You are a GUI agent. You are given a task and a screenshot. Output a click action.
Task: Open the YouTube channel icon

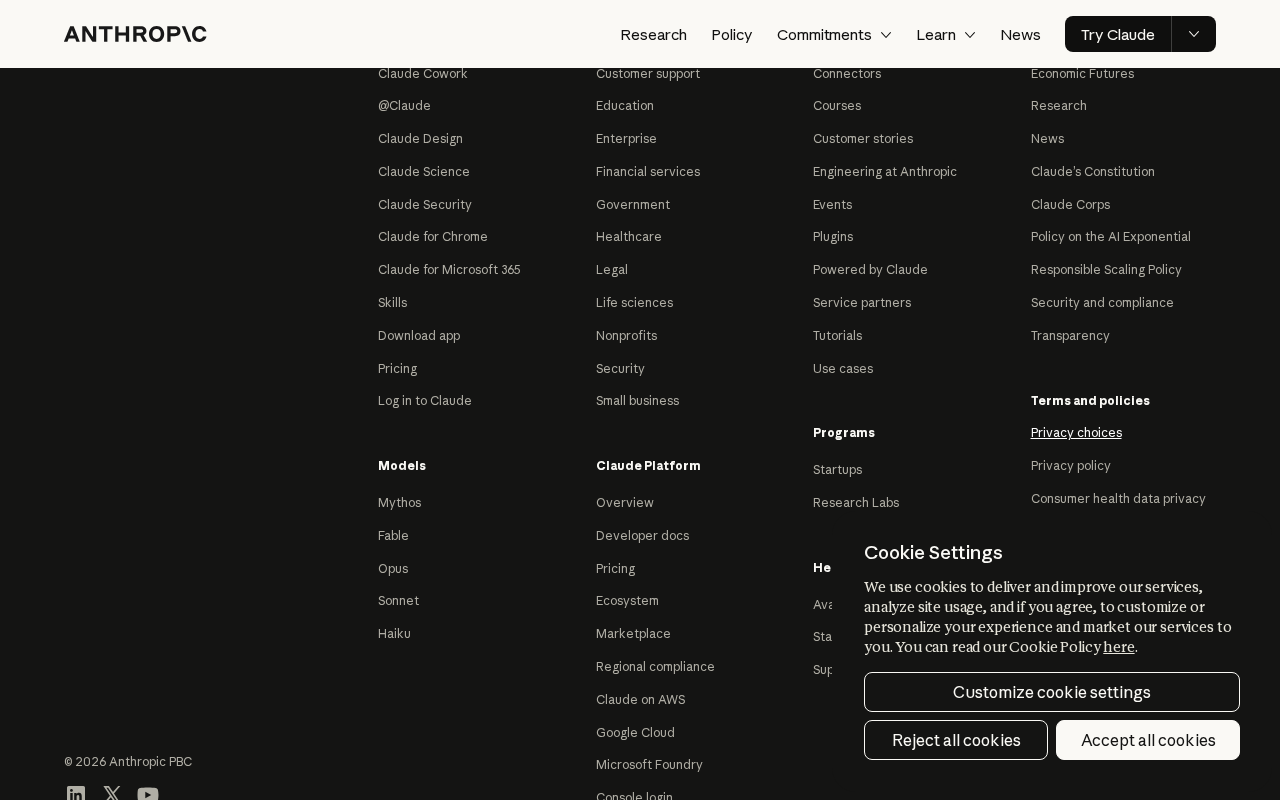coord(148,794)
